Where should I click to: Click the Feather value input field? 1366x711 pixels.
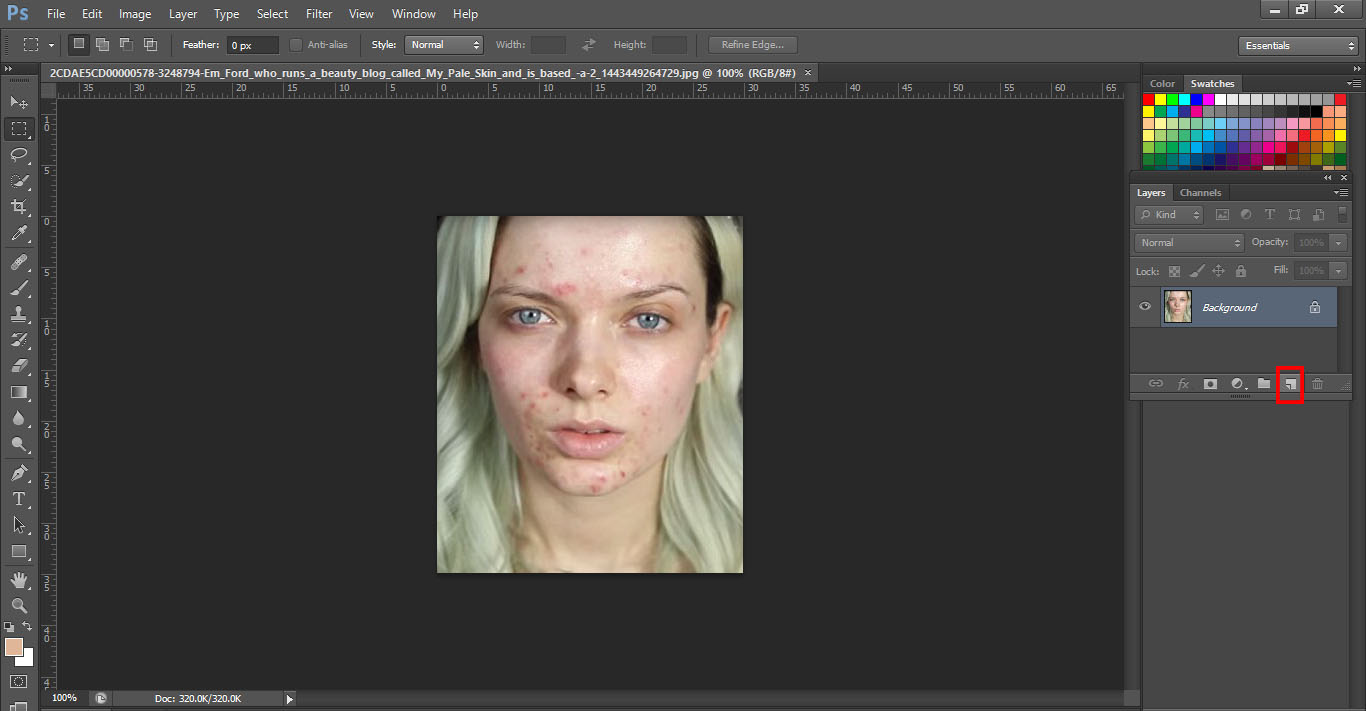(252, 44)
